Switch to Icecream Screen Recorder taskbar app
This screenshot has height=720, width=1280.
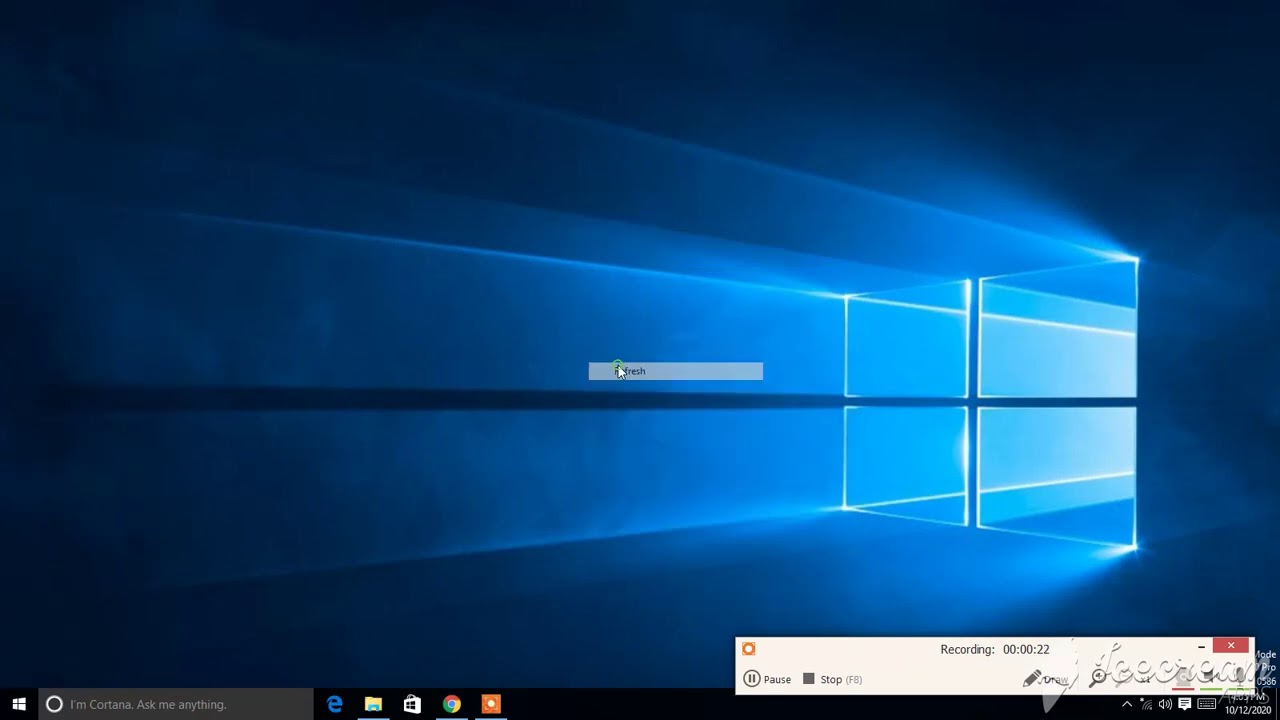coord(490,704)
